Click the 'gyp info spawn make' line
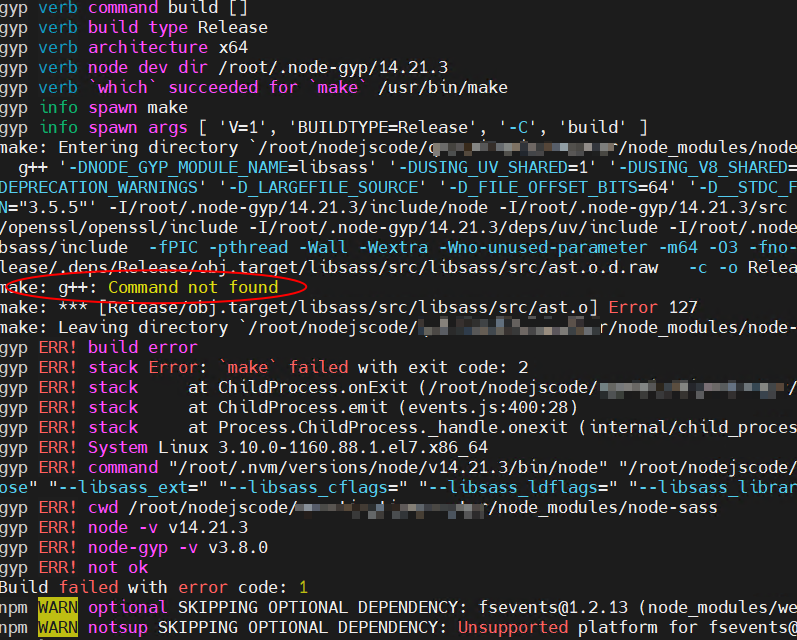This screenshot has height=640, width=797. (94, 108)
